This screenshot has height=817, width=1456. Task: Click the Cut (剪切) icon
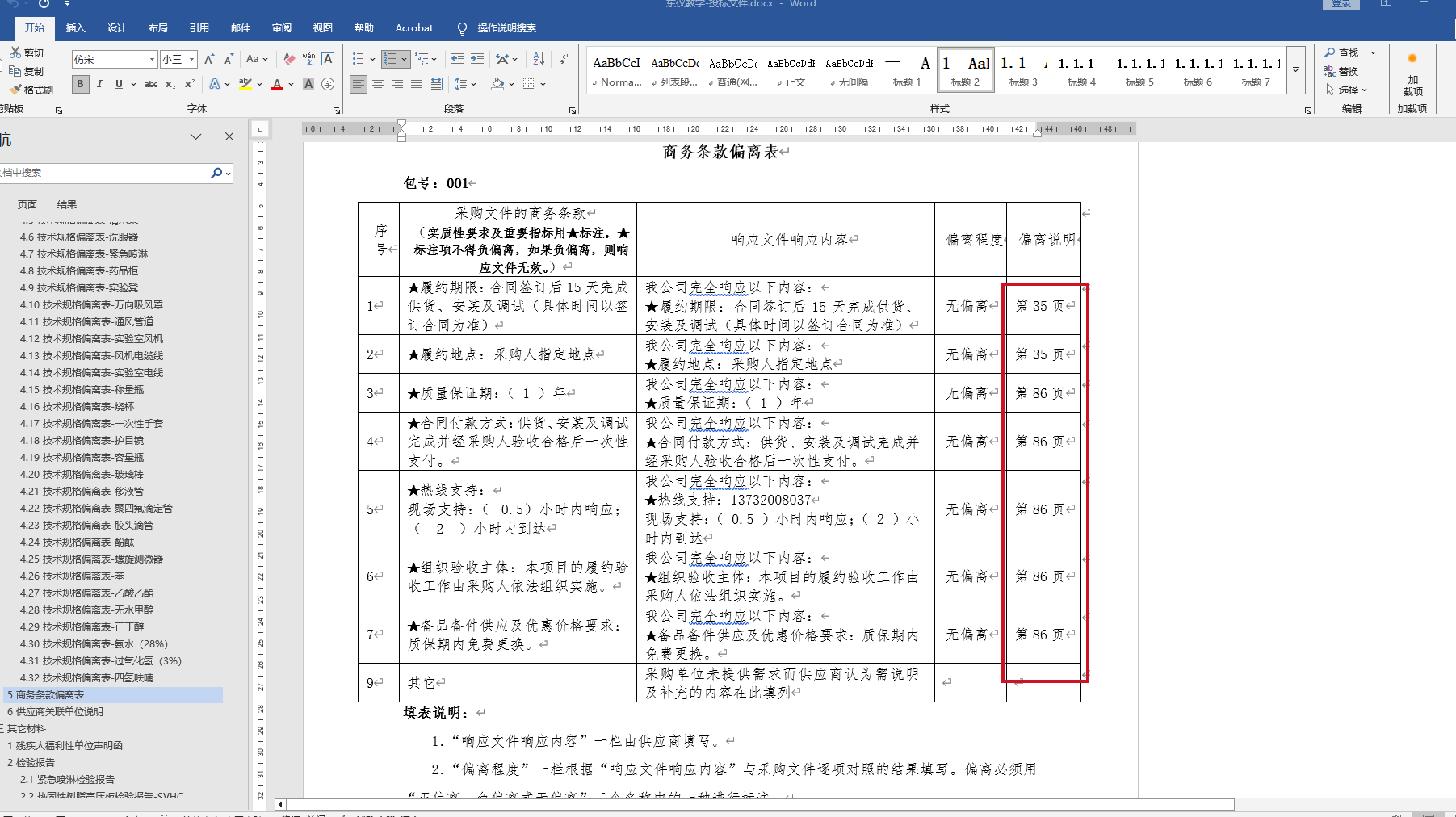click(x=15, y=52)
